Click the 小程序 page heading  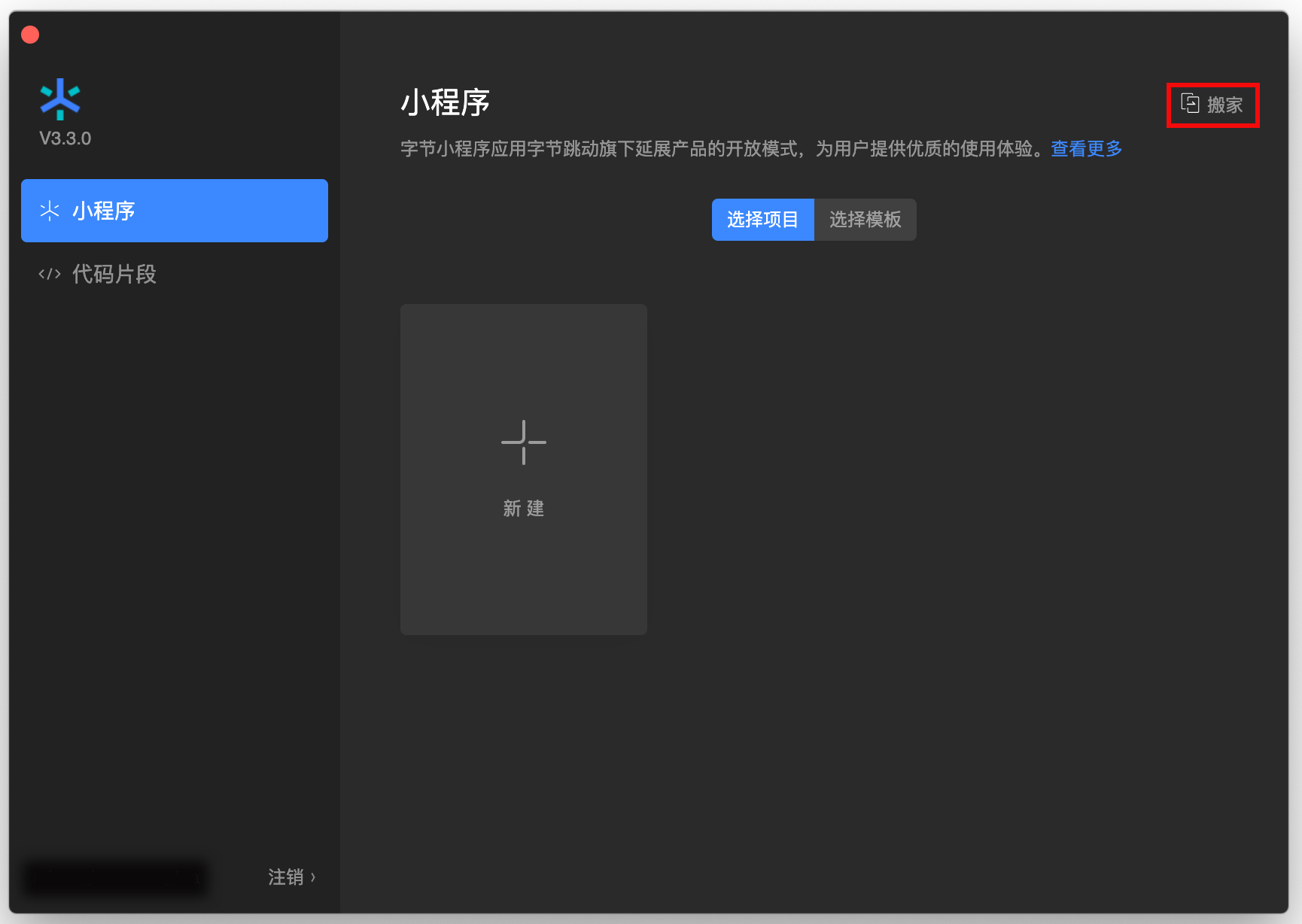point(445,102)
